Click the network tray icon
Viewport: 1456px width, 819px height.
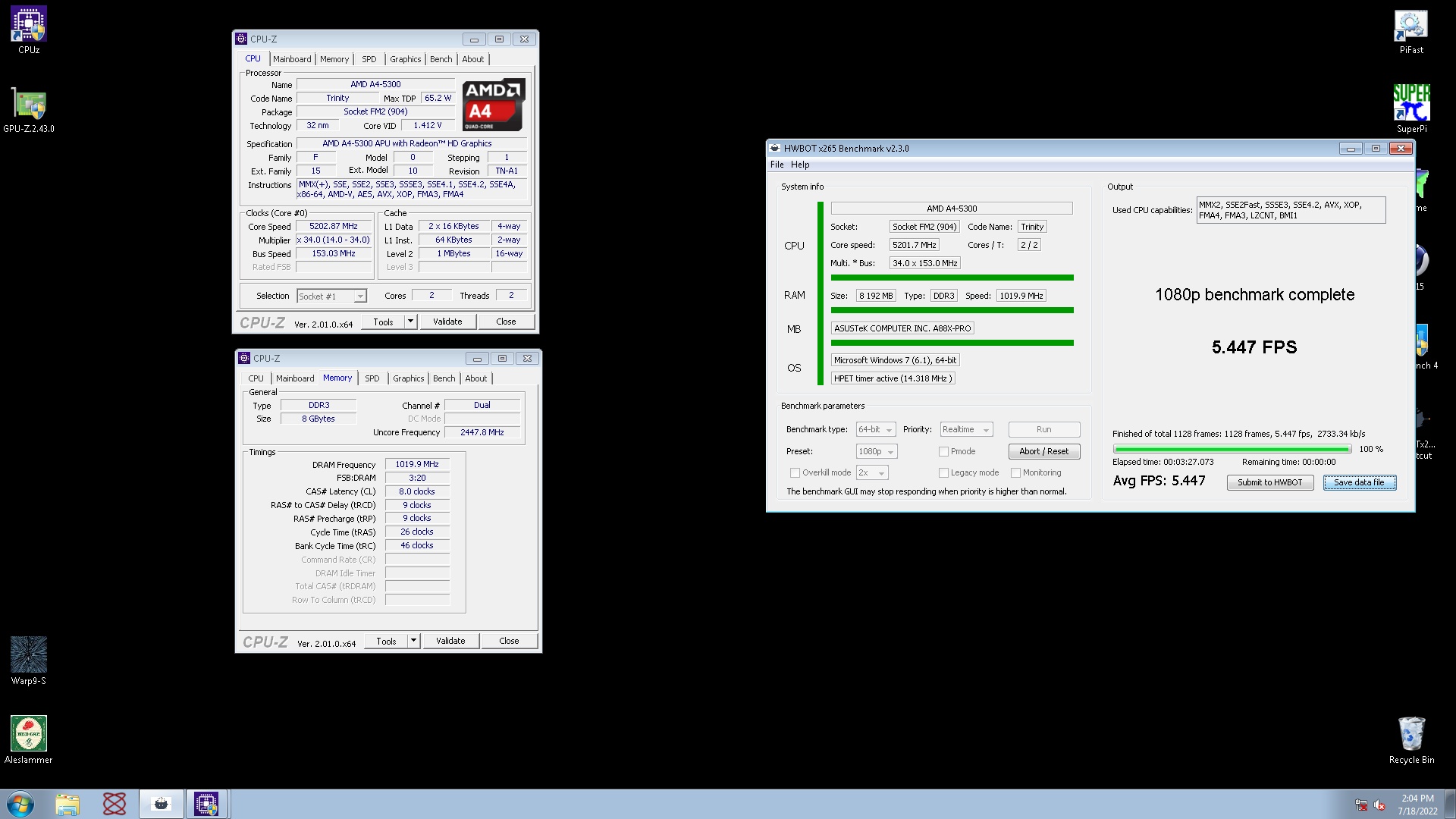pyautogui.click(x=1361, y=805)
